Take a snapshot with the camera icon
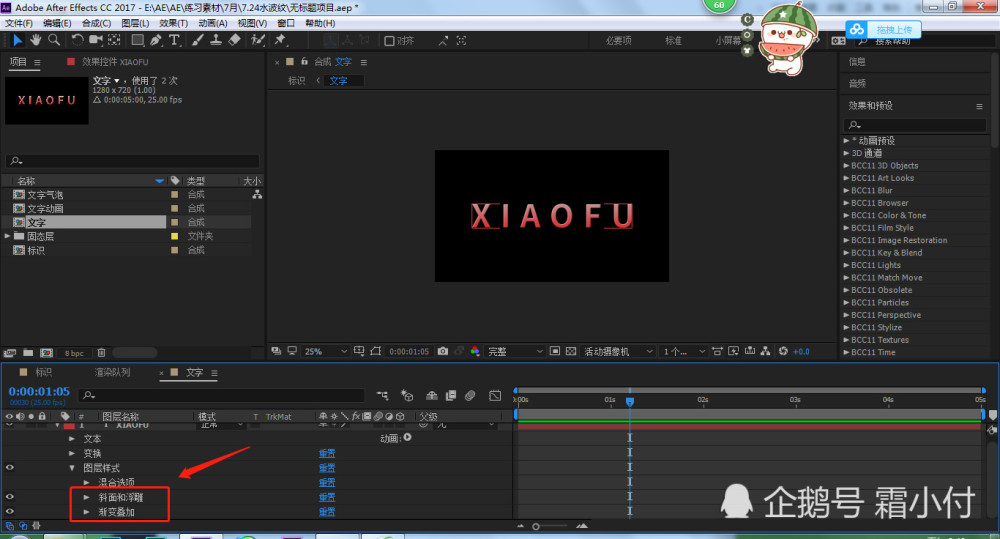Screen dimensions: 1000x539 point(443,351)
